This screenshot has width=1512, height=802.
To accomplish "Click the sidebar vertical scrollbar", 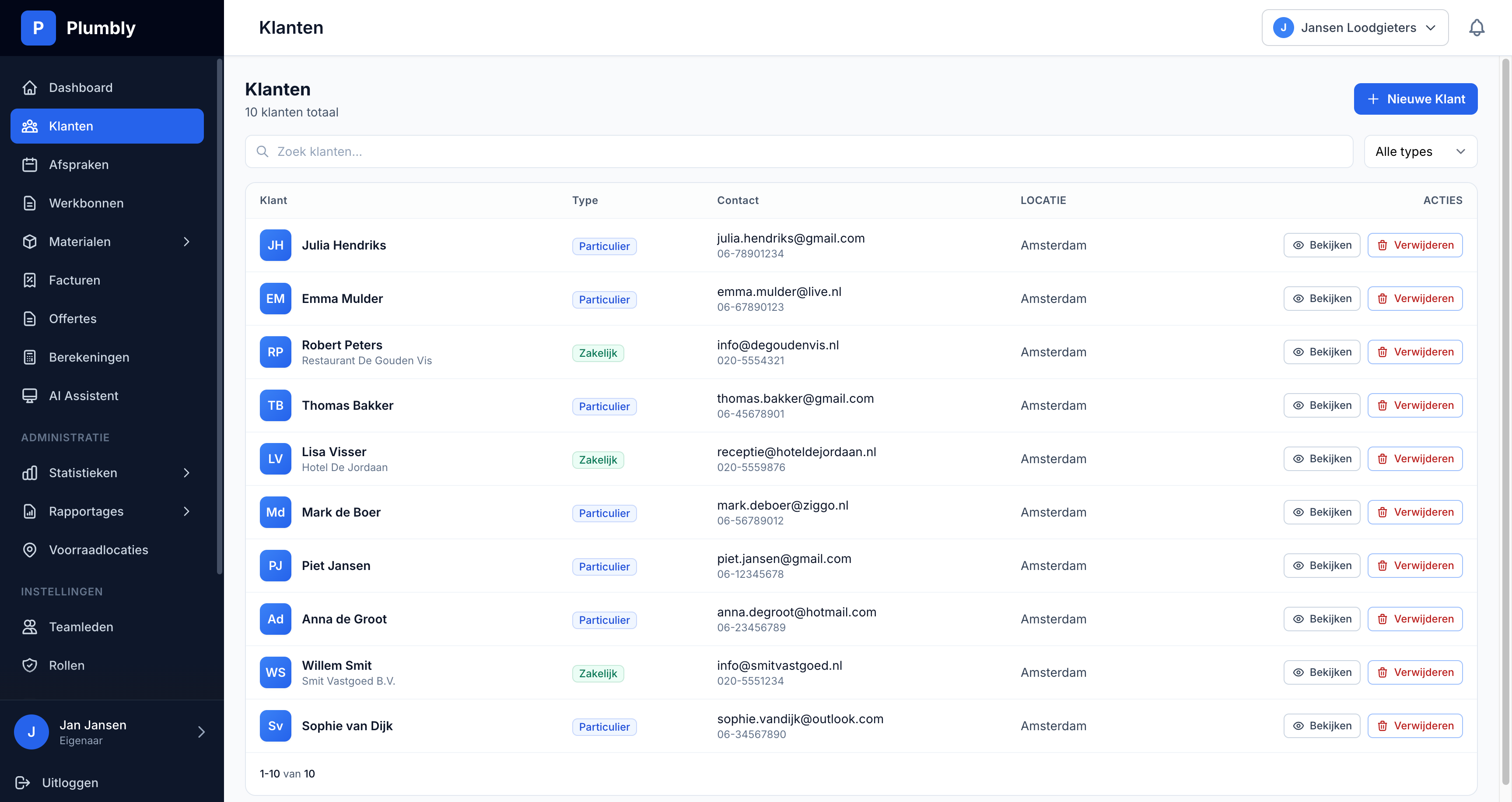I will pos(220,316).
